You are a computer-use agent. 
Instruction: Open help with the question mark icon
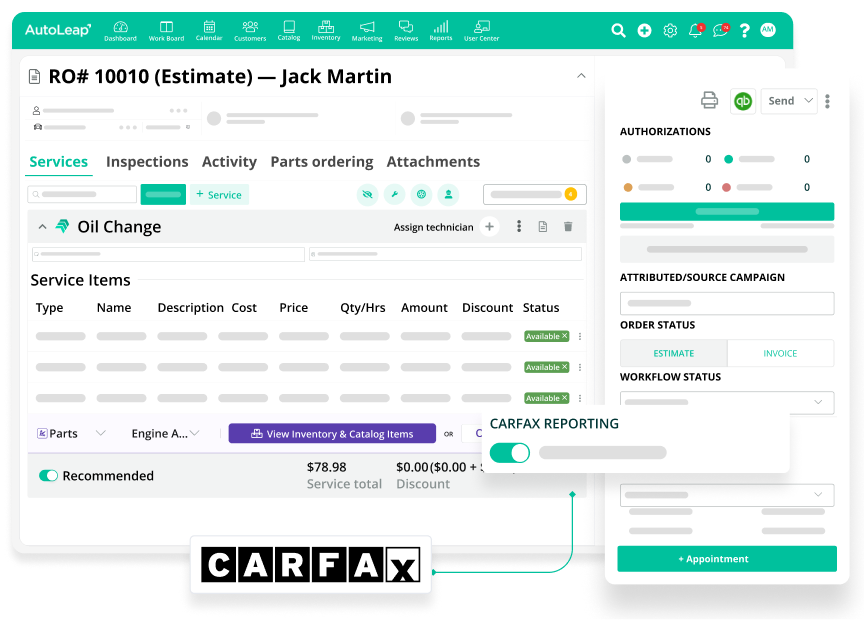coord(744,30)
